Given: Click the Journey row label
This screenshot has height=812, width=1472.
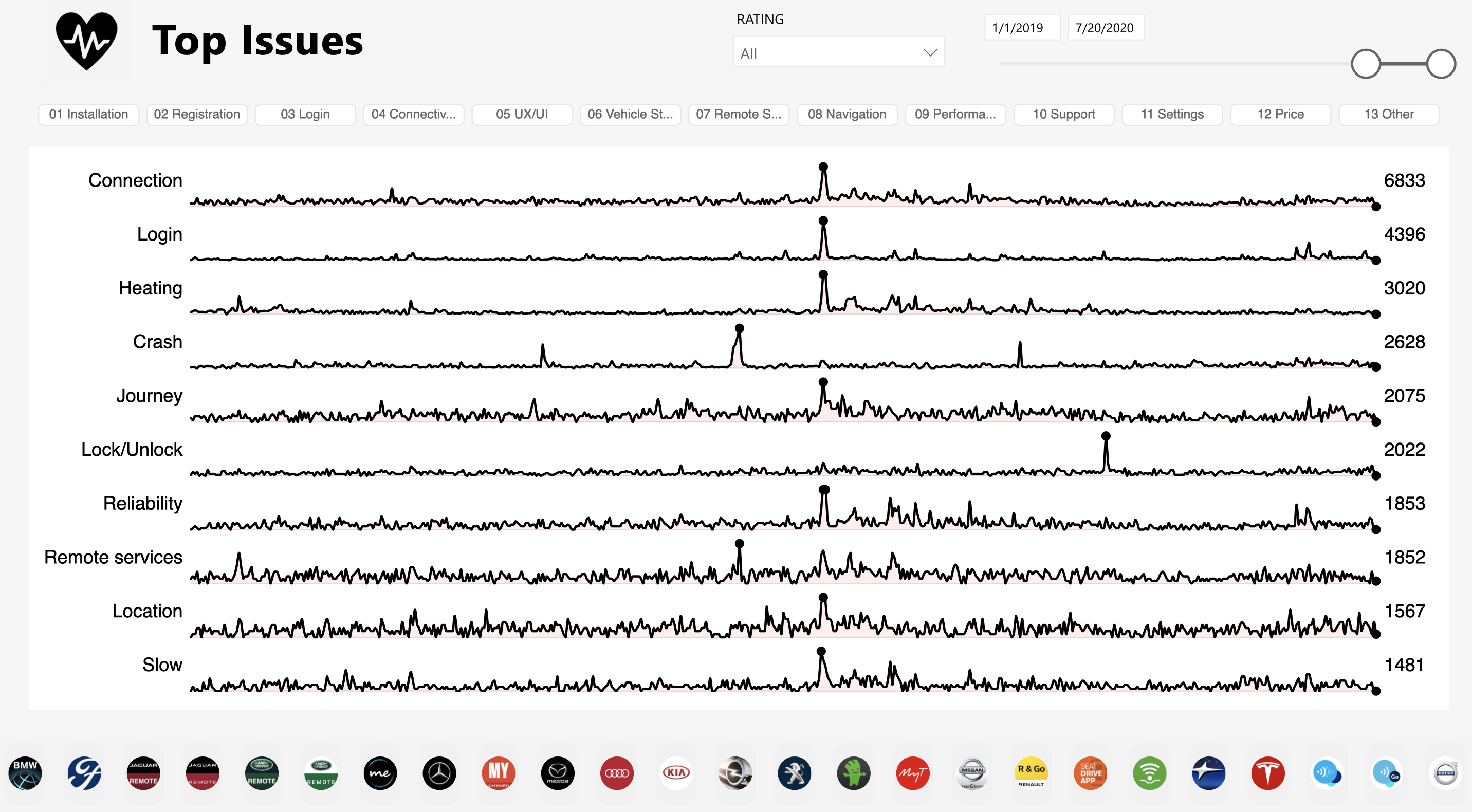Looking at the screenshot, I should pyautogui.click(x=149, y=395).
